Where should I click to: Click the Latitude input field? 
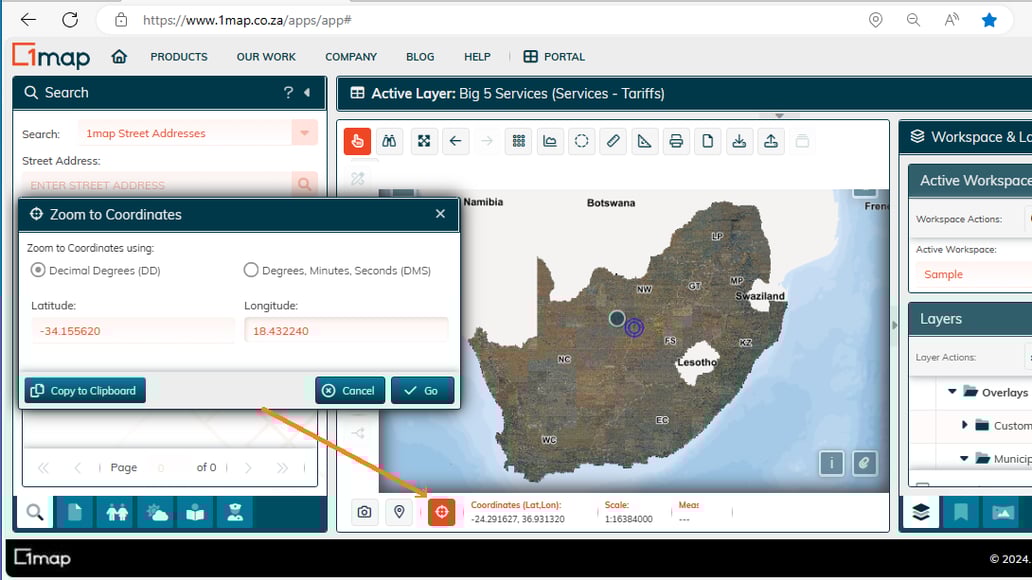tap(132, 331)
